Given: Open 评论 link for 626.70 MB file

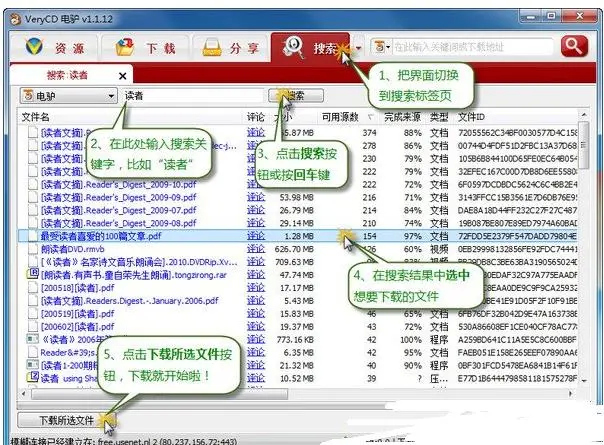Looking at the screenshot, I should 256,249.
